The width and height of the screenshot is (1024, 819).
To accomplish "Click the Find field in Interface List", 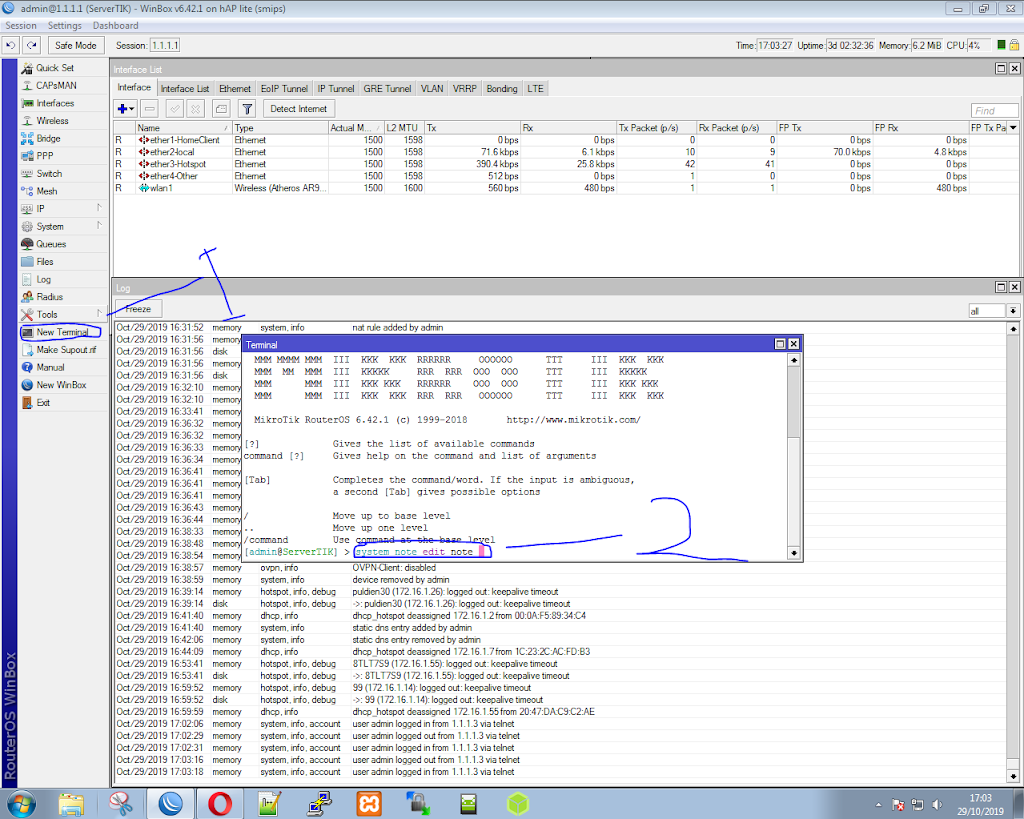I will (x=994, y=110).
